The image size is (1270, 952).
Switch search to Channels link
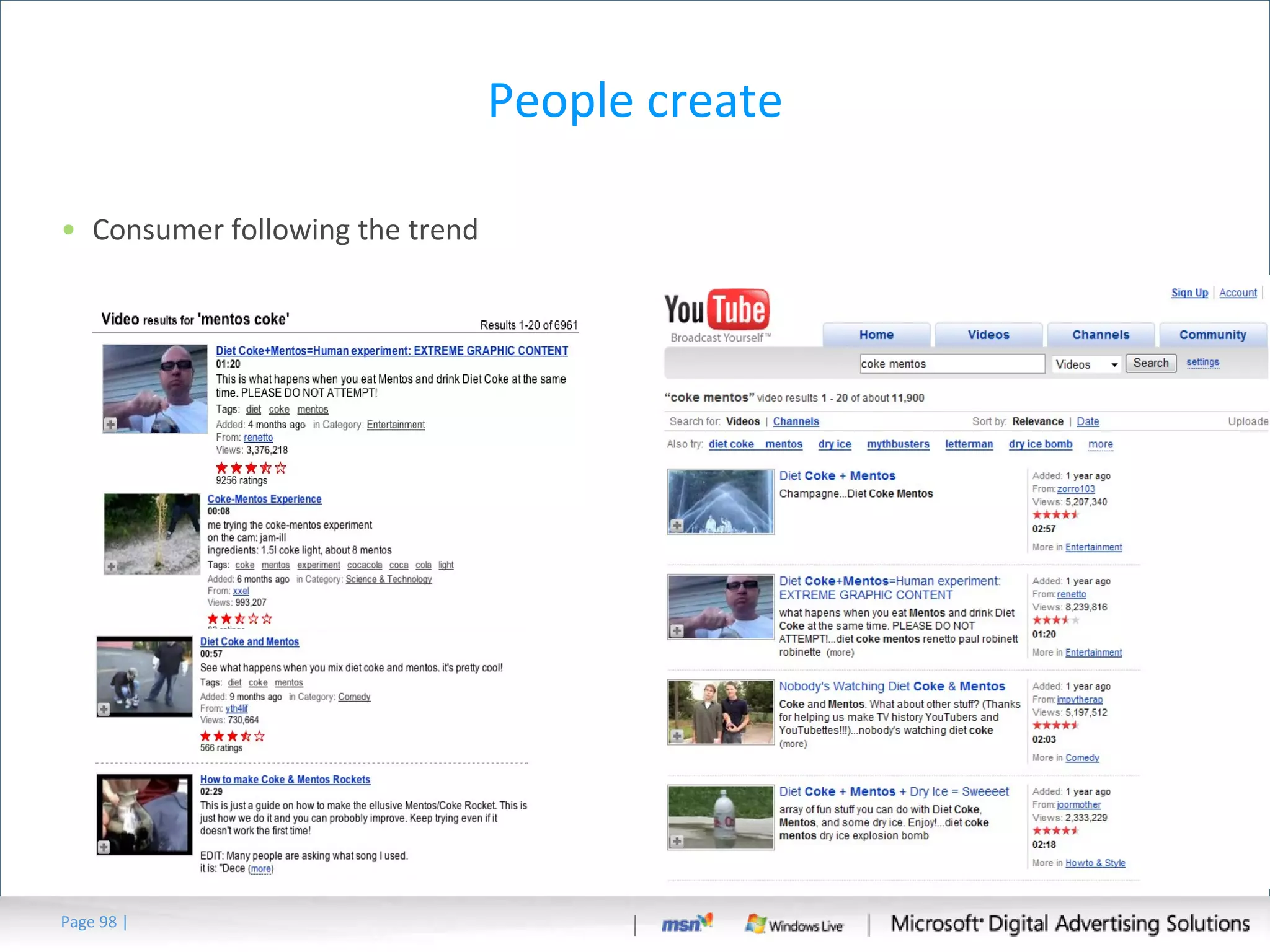click(796, 421)
